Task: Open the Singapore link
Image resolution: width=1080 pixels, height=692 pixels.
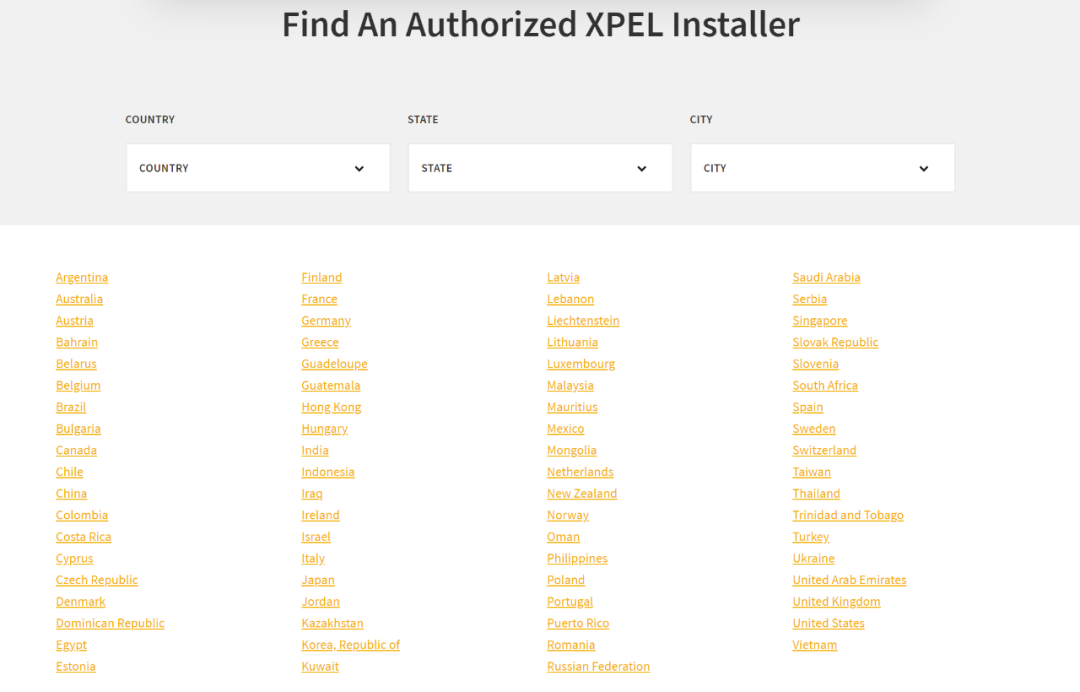Action: 820,321
